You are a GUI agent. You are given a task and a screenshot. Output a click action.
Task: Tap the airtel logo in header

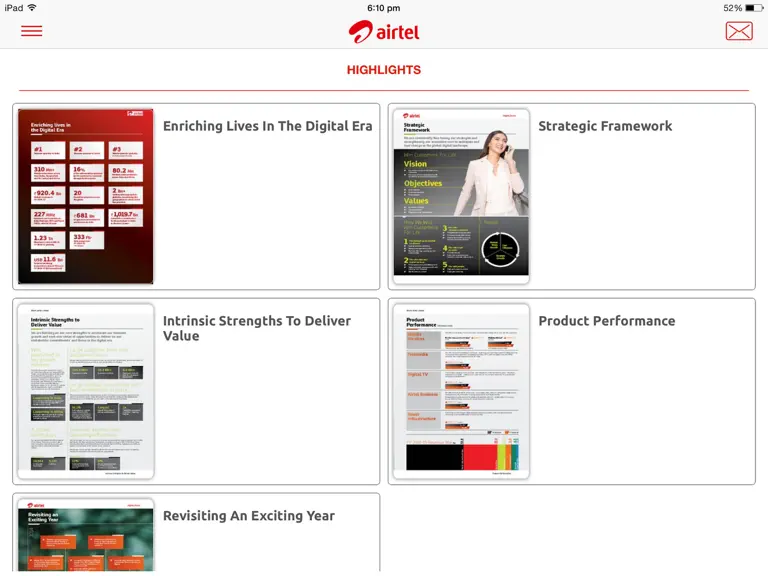tap(384, 32)
